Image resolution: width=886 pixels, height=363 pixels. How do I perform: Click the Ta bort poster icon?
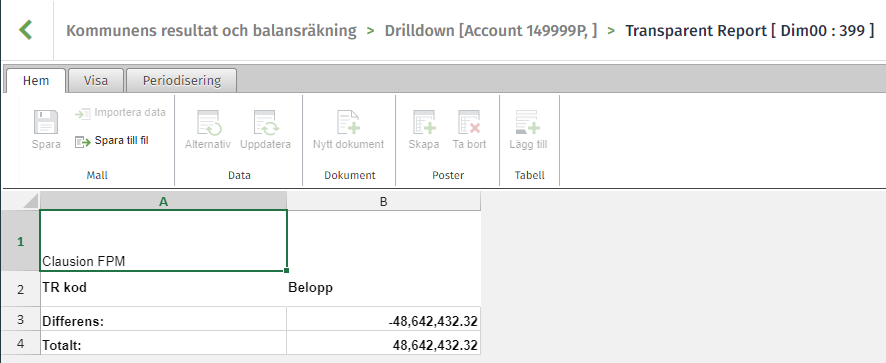[x=469, y=122]
